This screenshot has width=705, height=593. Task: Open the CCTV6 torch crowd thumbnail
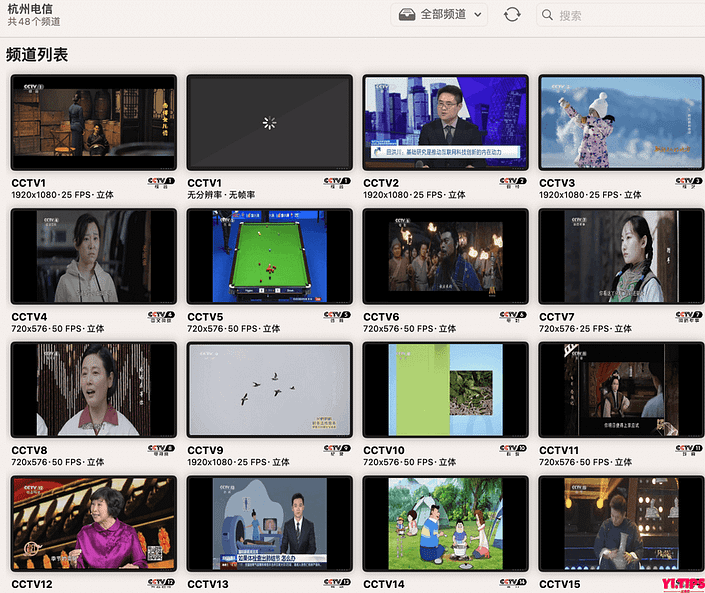pos(446,256)
